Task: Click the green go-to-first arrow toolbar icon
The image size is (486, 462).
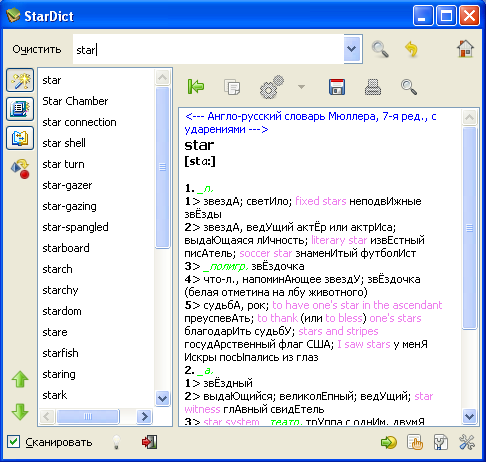Action: (196, 87)
